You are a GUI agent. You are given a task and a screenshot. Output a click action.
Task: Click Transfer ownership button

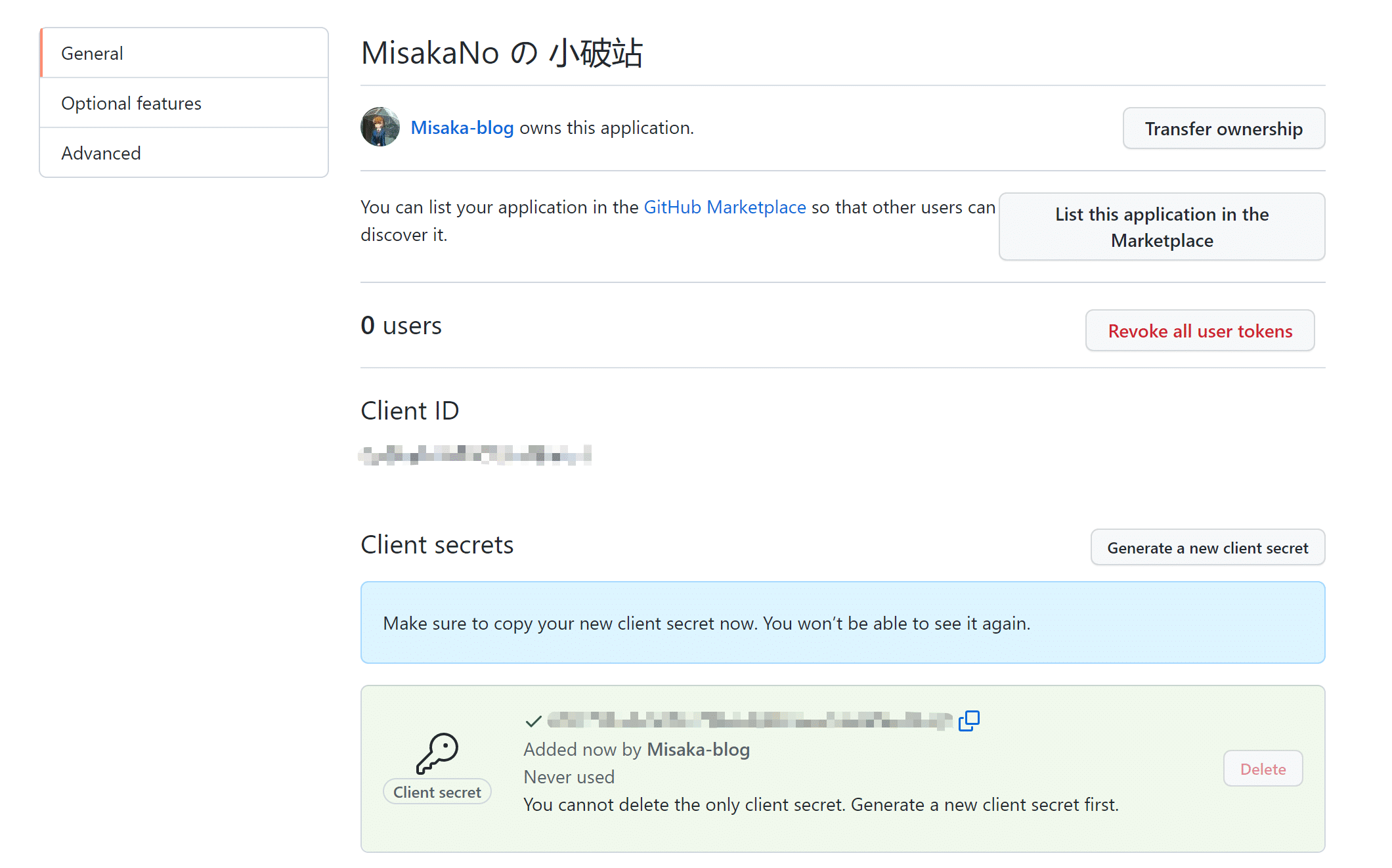pos(1224,129)
